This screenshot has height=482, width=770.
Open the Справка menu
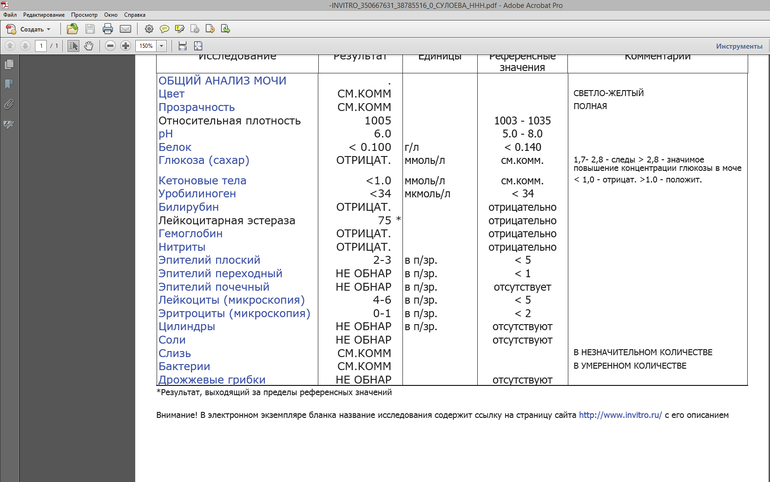135,15
